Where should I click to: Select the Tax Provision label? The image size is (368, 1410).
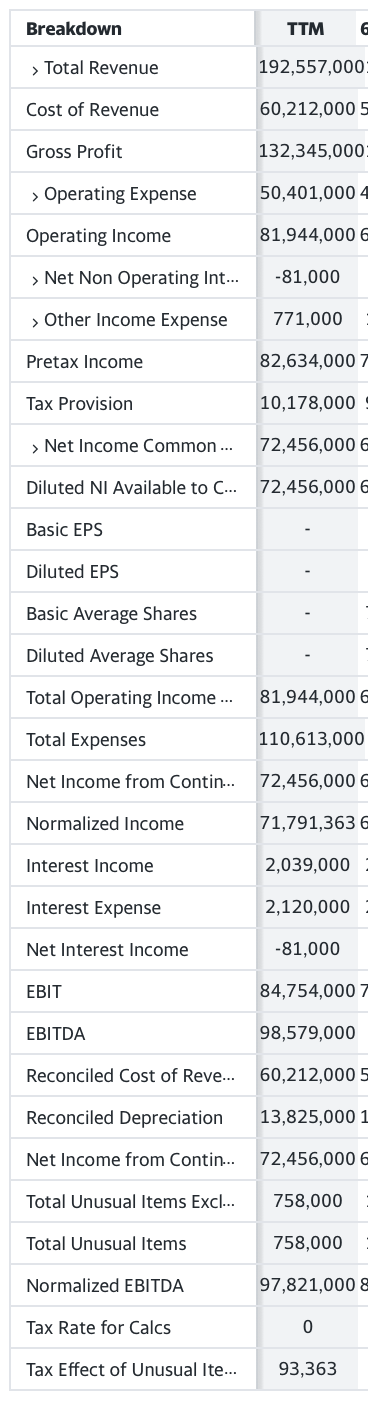(79, 404)
